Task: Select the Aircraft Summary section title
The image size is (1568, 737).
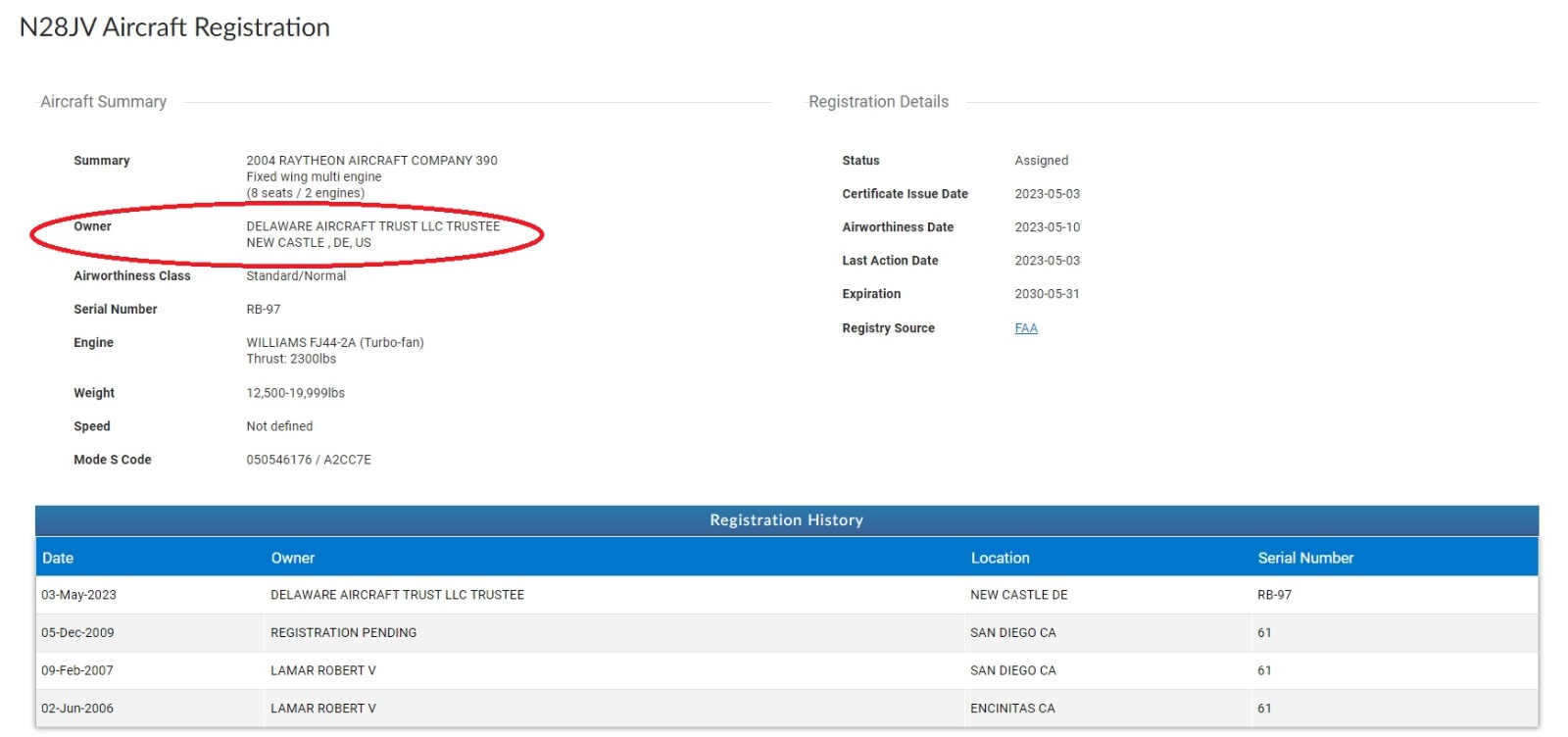Action: [103, 102]
